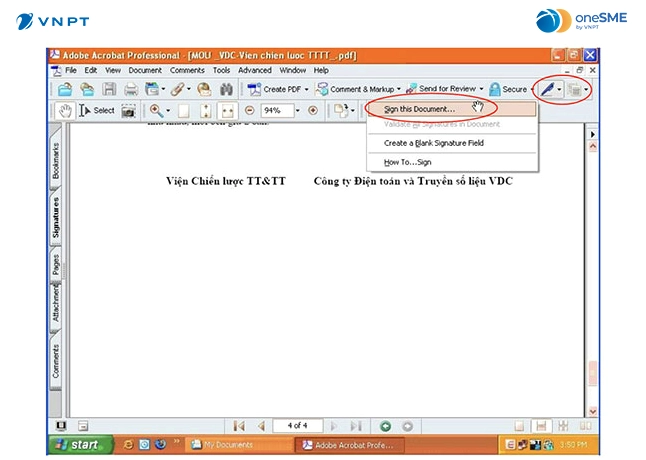The width and height of the screenshot is (646, 460).
Task: Switch to Facing page layout
Action: point(585,426)
